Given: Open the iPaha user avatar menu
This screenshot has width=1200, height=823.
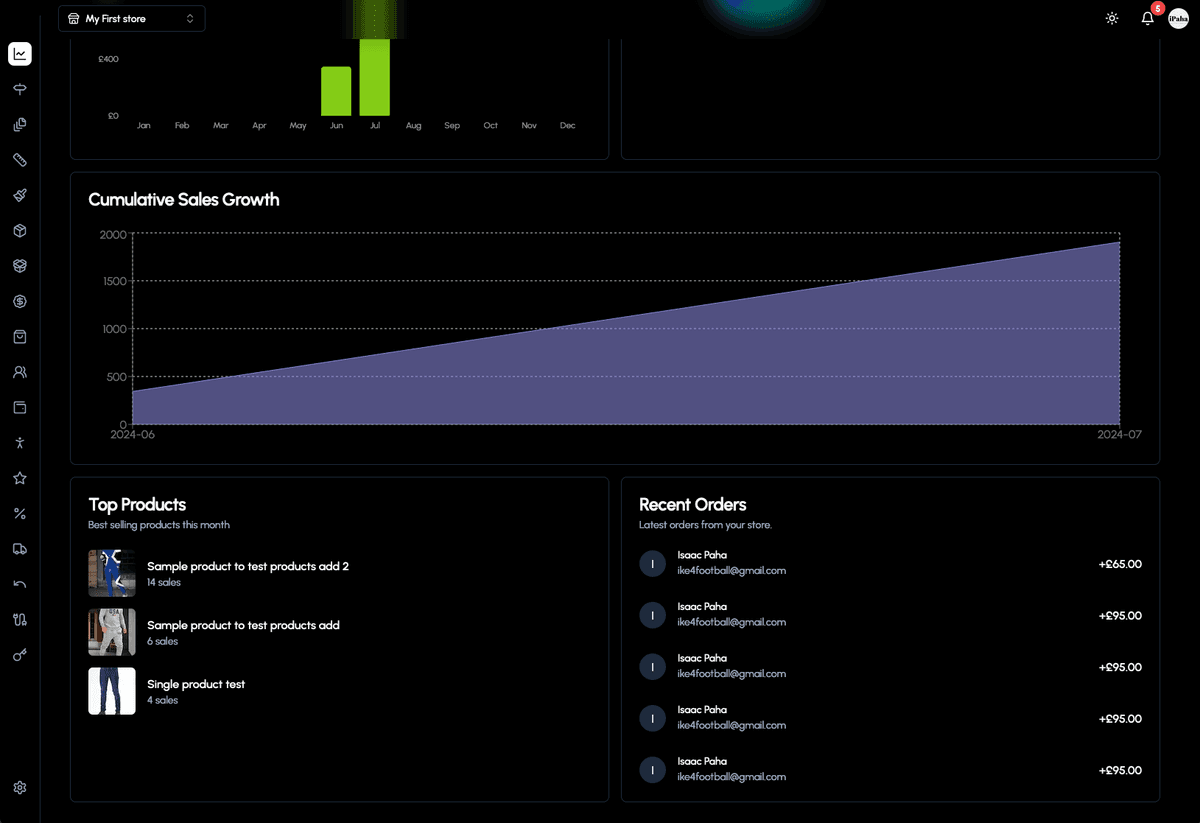Looking at the screenshot, I should (1178, 19).
